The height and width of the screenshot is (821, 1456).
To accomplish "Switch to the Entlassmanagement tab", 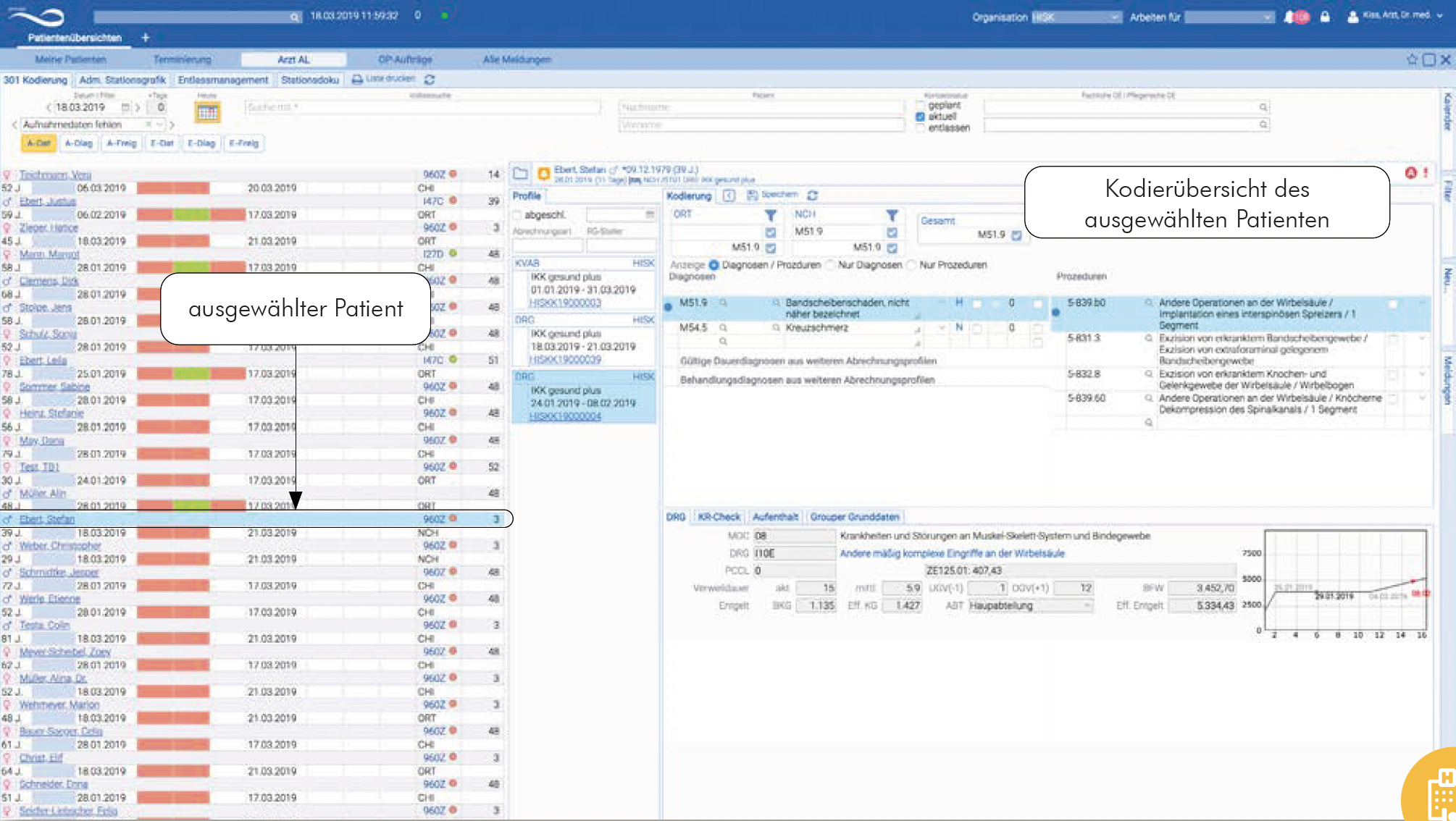I will coord(222,80).
